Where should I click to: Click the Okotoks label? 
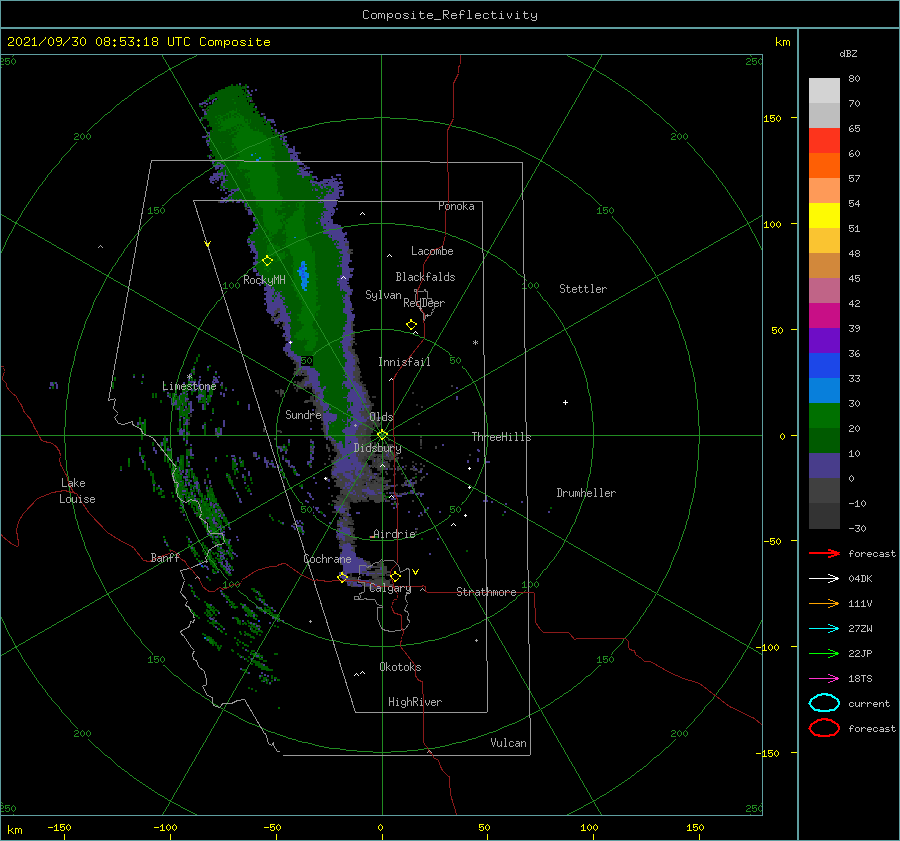[x=400, y=667]
